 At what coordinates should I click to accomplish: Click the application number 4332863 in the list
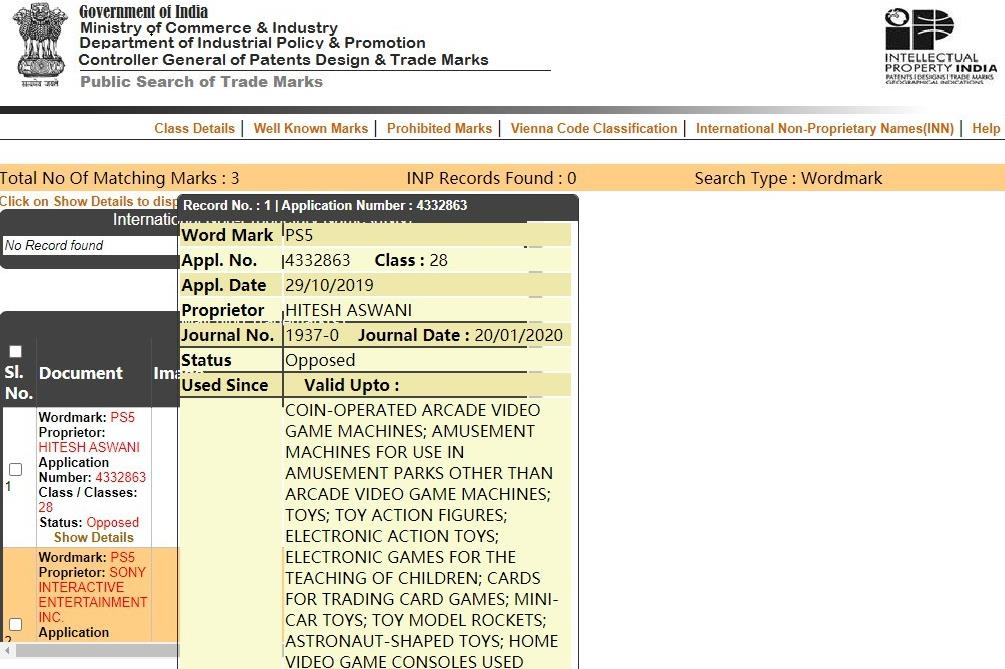click(120, 477)
